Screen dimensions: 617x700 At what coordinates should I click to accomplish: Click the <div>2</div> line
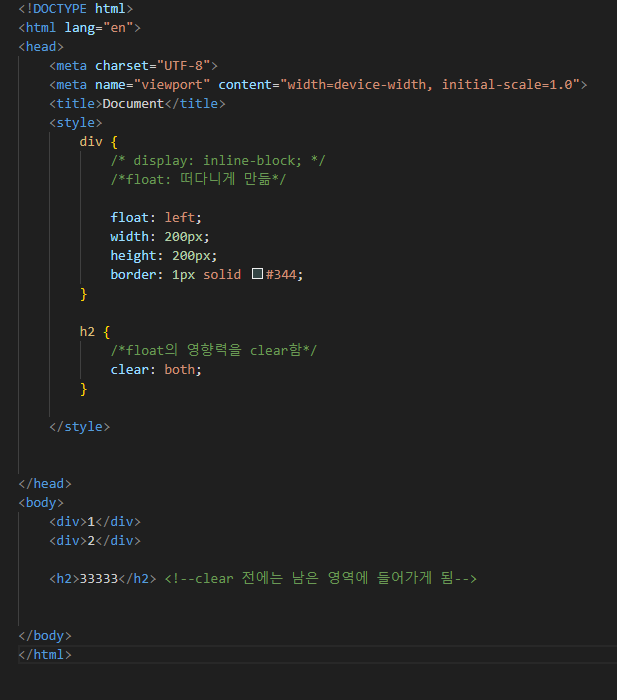click(95, 541)
